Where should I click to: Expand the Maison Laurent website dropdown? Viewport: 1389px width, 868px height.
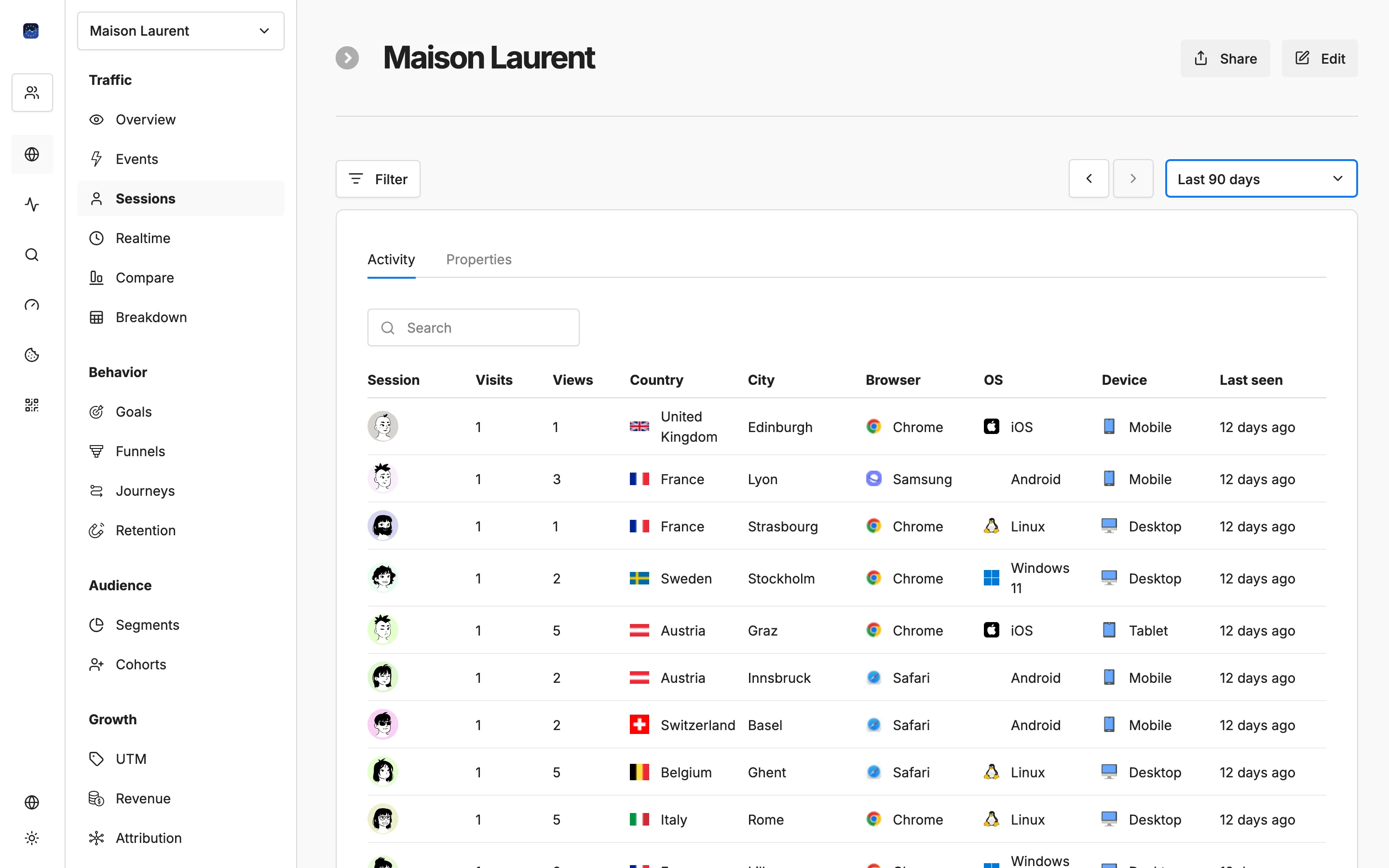point(181,31)
